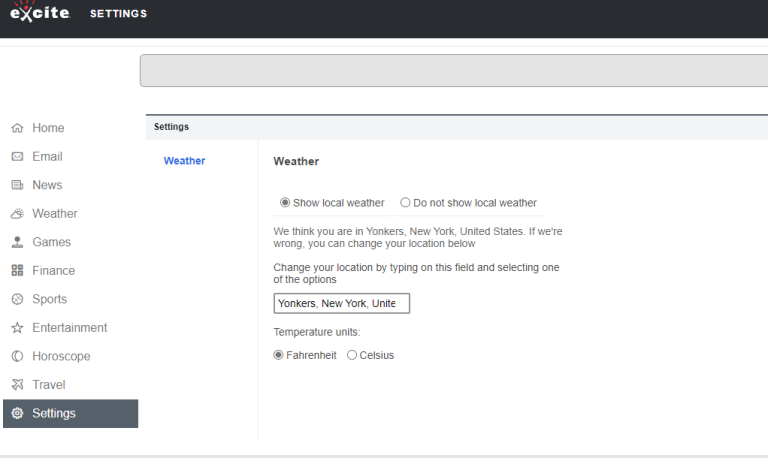
Task: Click the News newspaper icon
Action: [17, 185]
